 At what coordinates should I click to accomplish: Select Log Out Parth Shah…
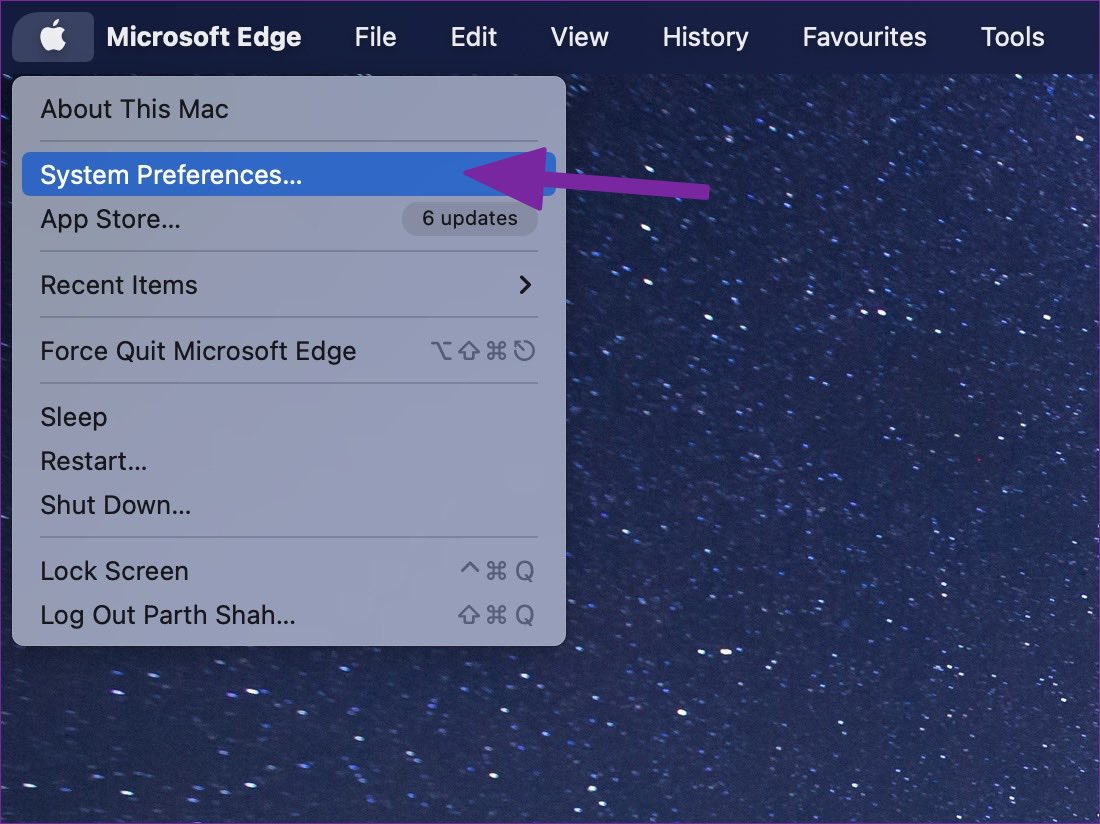click(289, 615)
